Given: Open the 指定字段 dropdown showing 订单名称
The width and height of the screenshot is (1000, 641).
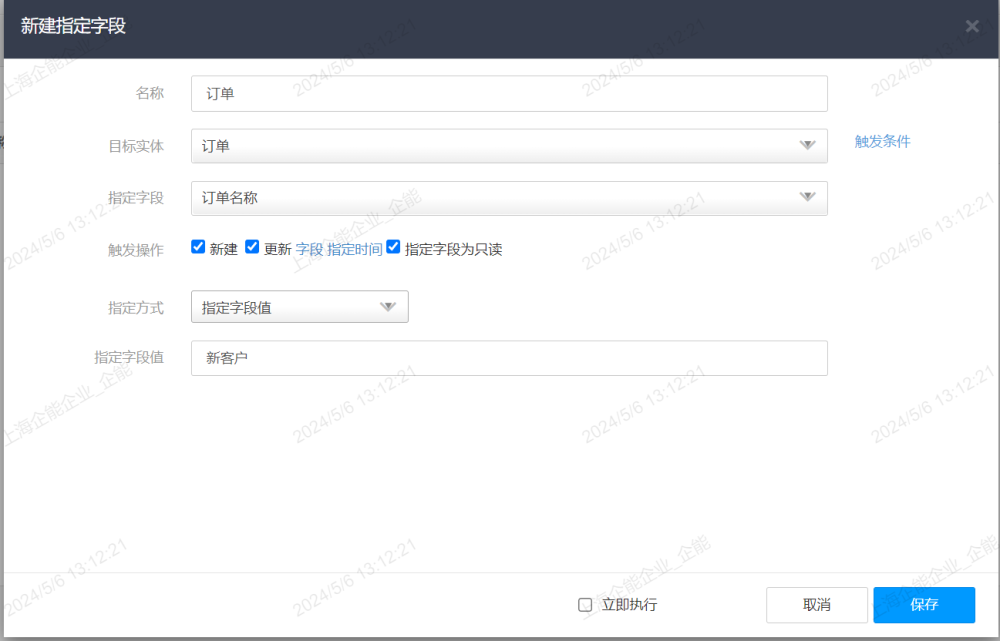Looking at the screenshot, I should (x=509, y=198).
